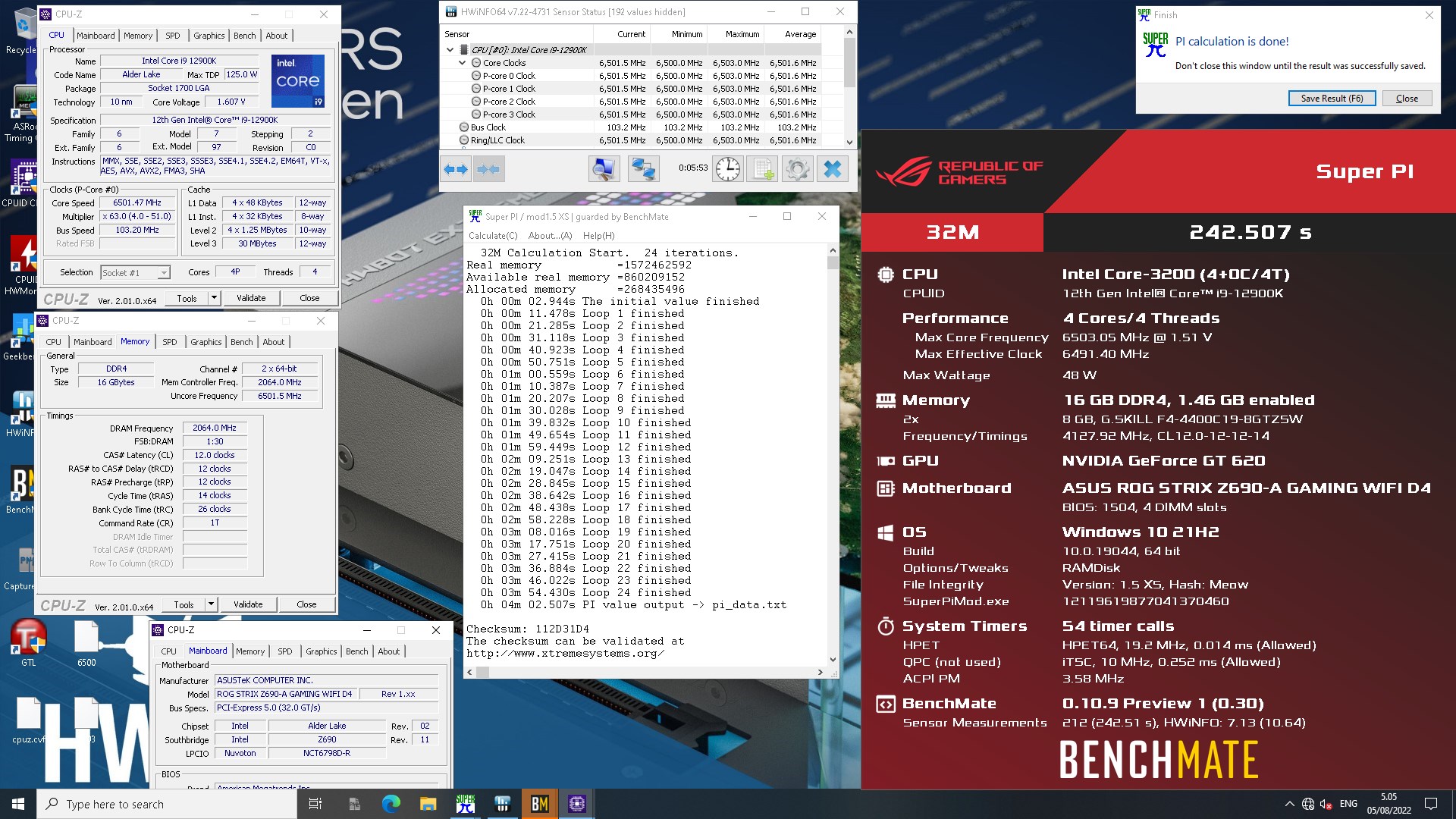Image resolution: width=1456 pixels, height=819 pixels.
Task: Click taskbar search box
Action: click(x=168, y=804)
